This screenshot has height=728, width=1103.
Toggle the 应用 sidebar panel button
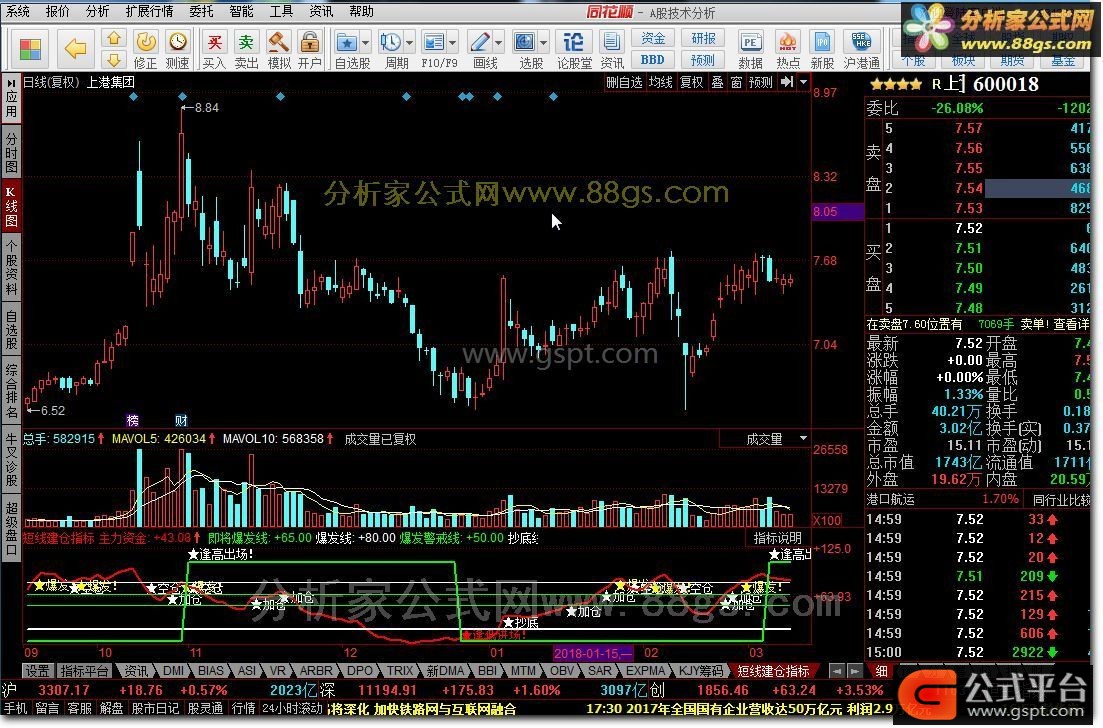point(11,98)
